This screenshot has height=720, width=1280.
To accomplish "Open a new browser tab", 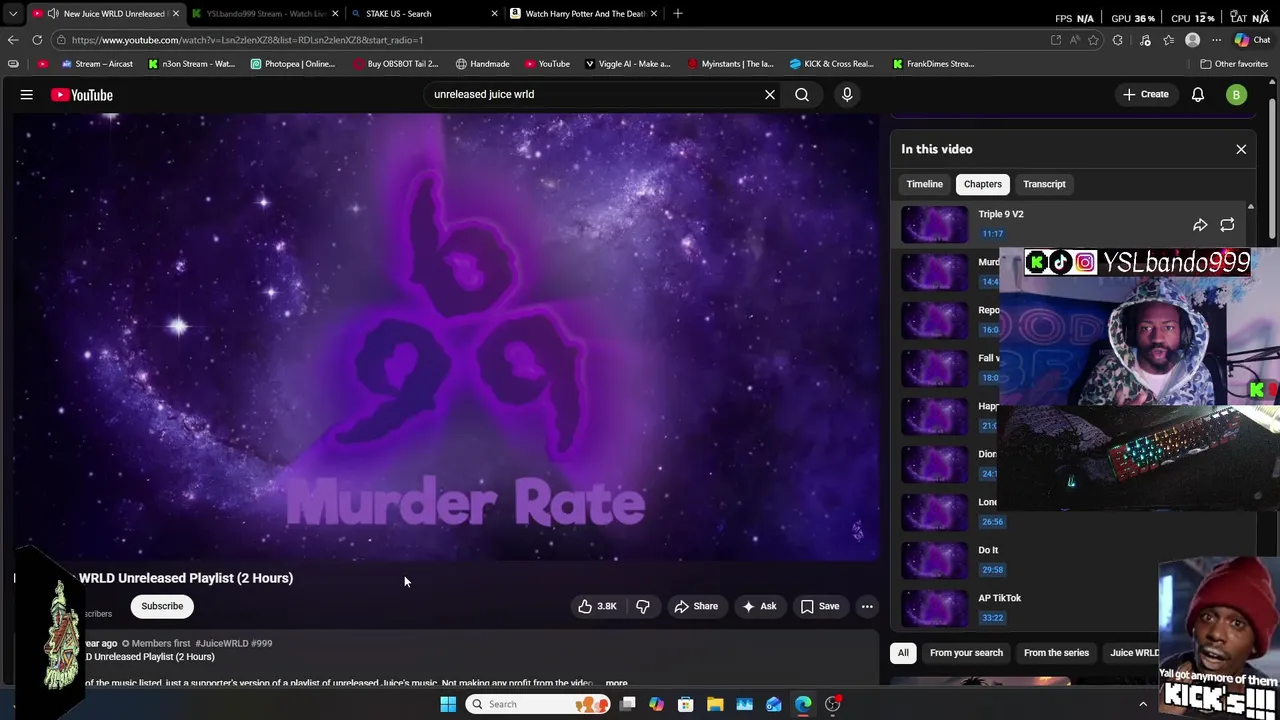I will point(678,13).
